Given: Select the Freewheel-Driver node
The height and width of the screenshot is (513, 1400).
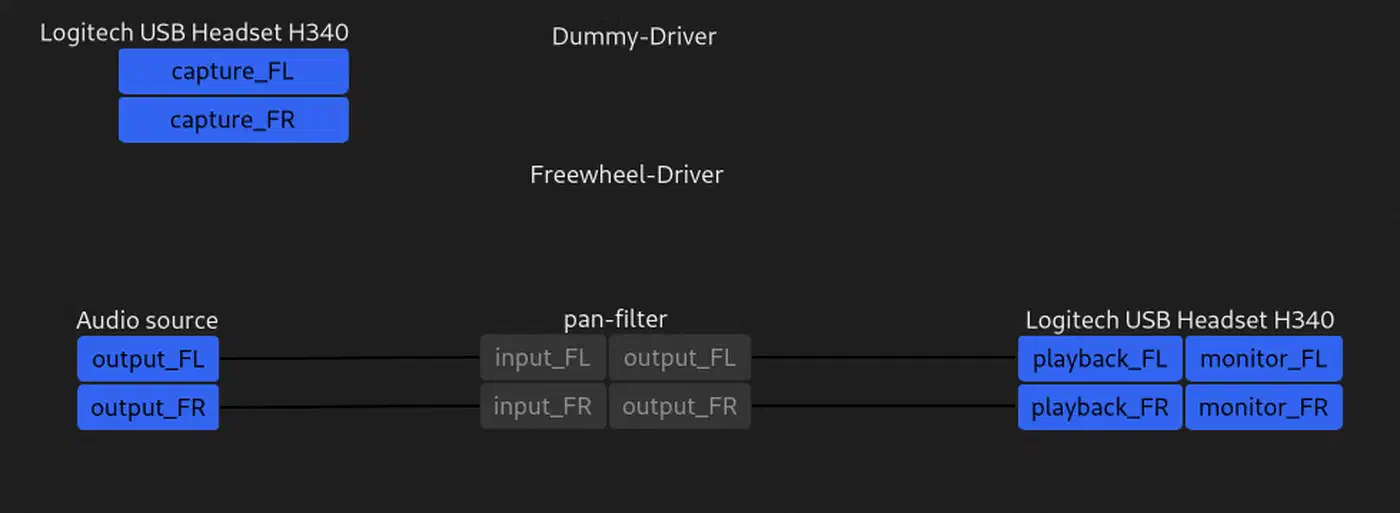Looking at the screenshot, I should tap(626, 175).
